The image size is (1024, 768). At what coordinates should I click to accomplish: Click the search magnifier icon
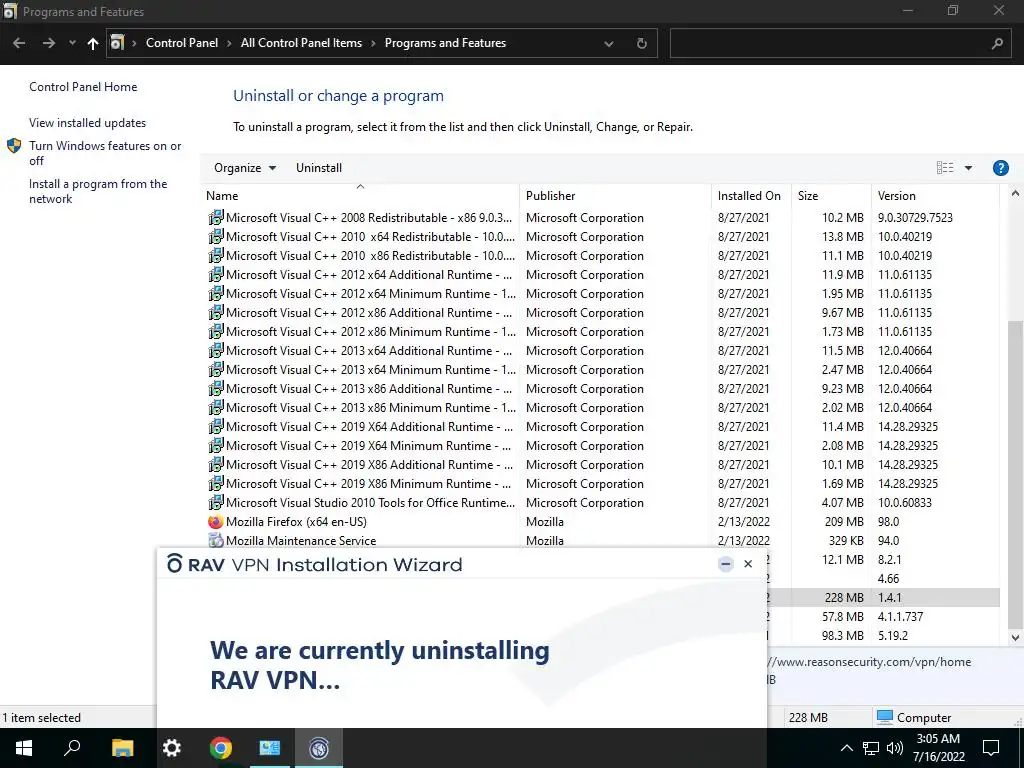point(997,44)
